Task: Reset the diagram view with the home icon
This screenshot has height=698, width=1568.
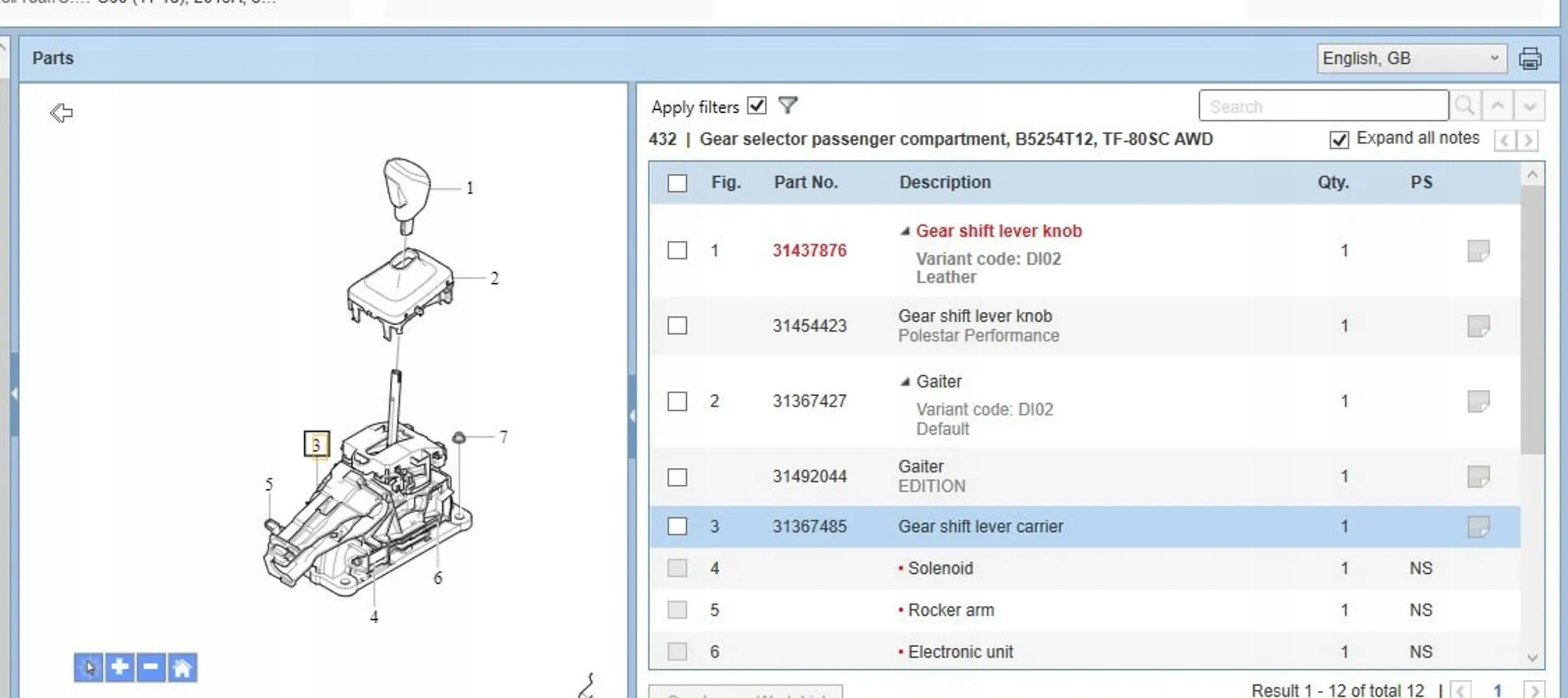Action: 182,667
